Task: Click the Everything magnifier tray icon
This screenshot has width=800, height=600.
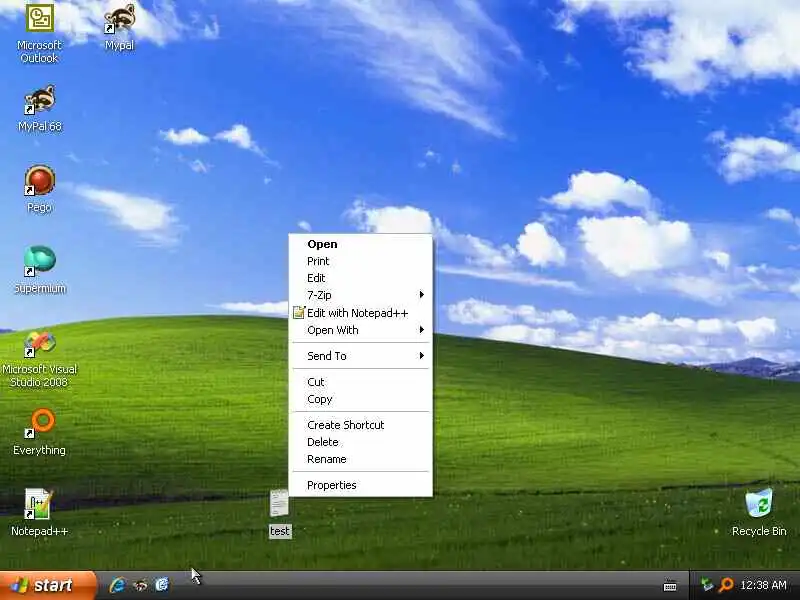Action: point(726,585)
